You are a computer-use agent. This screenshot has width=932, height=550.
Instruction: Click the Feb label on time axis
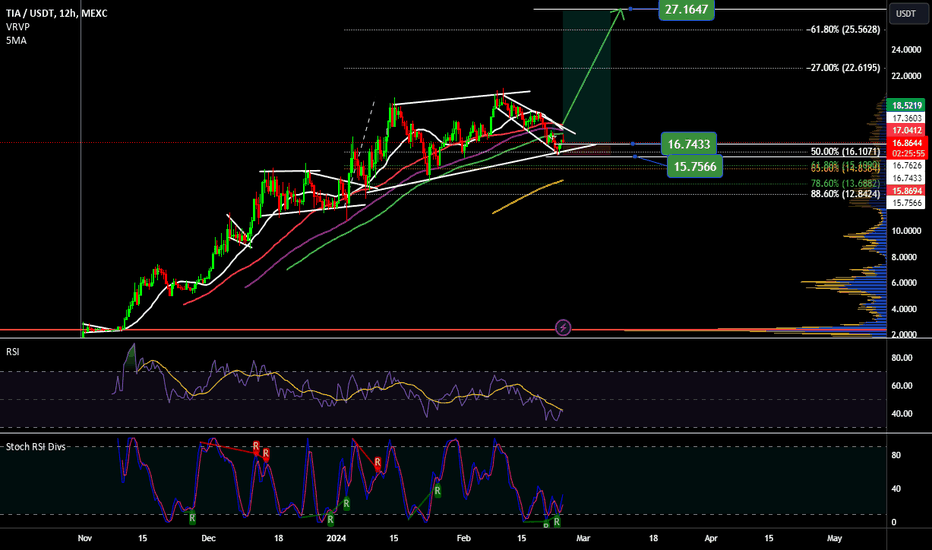464,538
